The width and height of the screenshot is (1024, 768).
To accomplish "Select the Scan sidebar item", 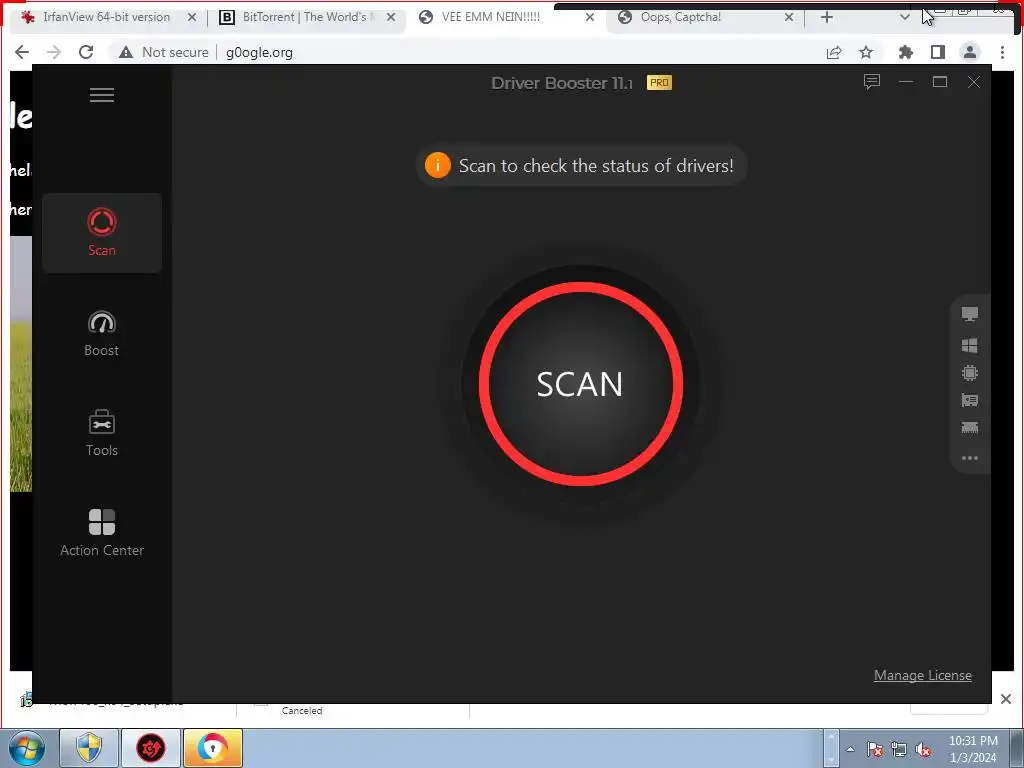I will coord(102,232).
